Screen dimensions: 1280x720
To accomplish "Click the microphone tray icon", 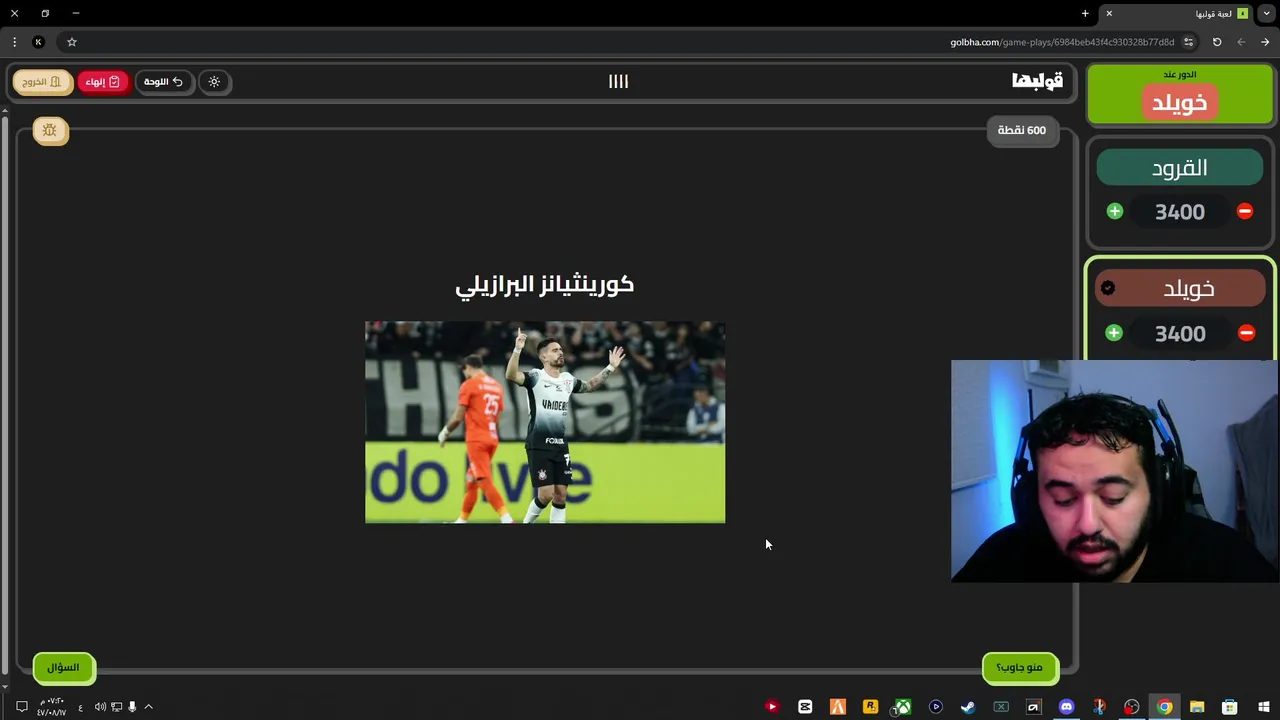I will (x=132, y=707).
